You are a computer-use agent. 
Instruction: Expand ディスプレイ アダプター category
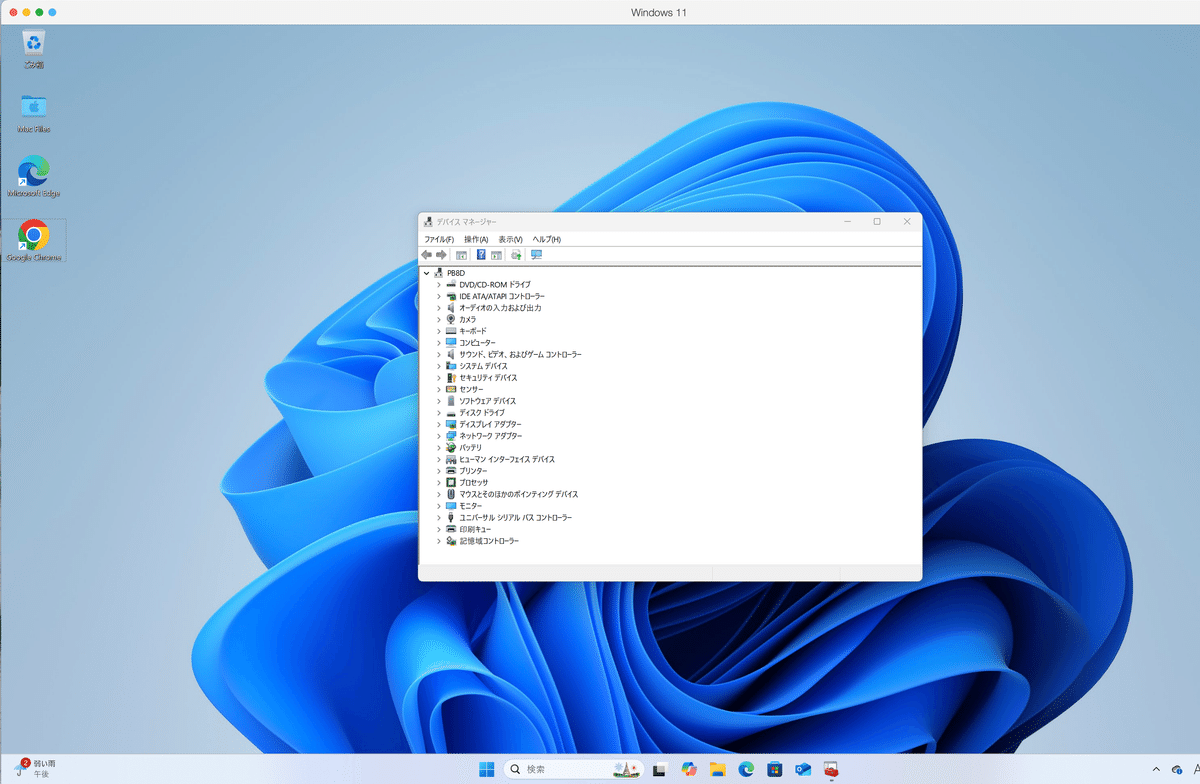pos(438,424)
